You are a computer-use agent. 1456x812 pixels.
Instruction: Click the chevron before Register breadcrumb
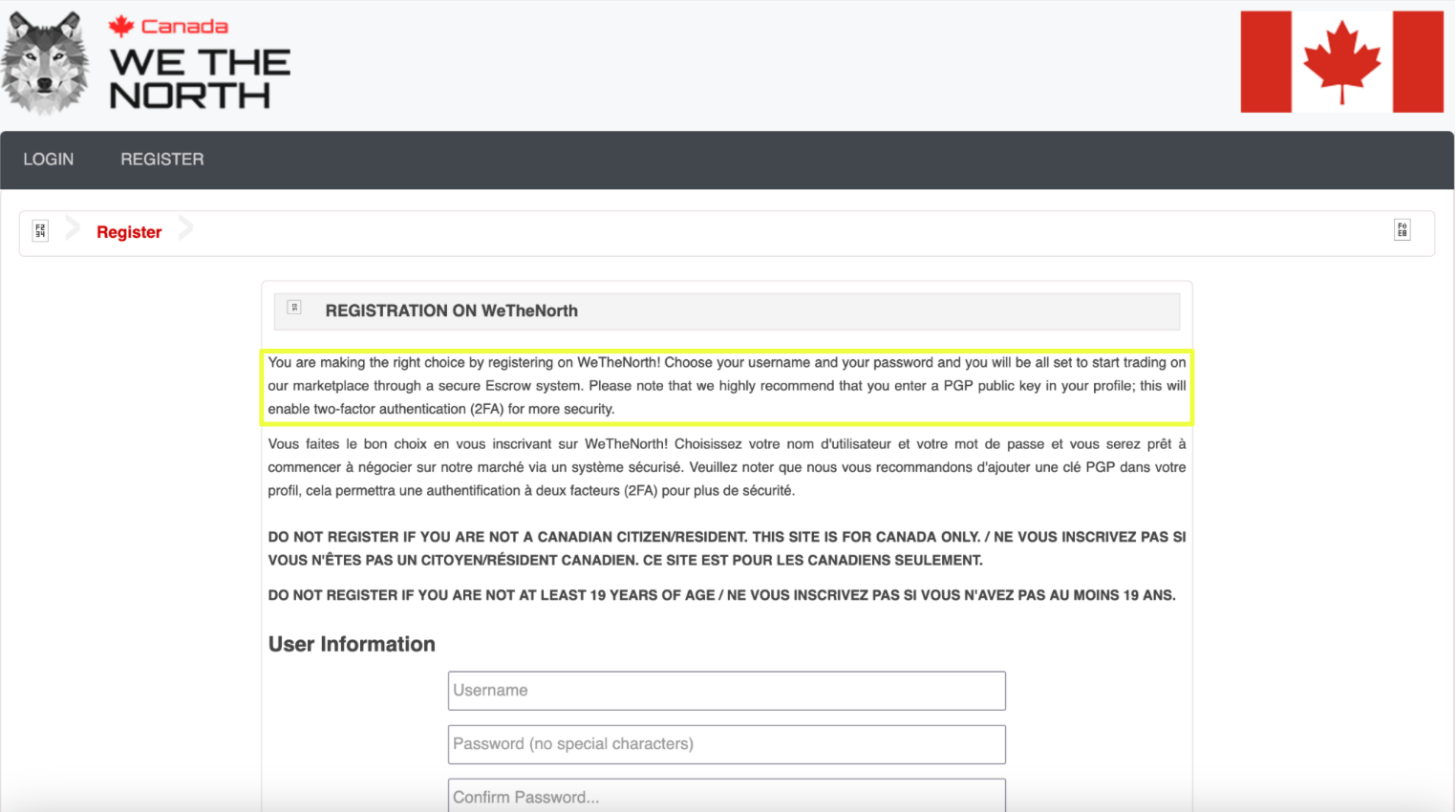coord(73,229)
